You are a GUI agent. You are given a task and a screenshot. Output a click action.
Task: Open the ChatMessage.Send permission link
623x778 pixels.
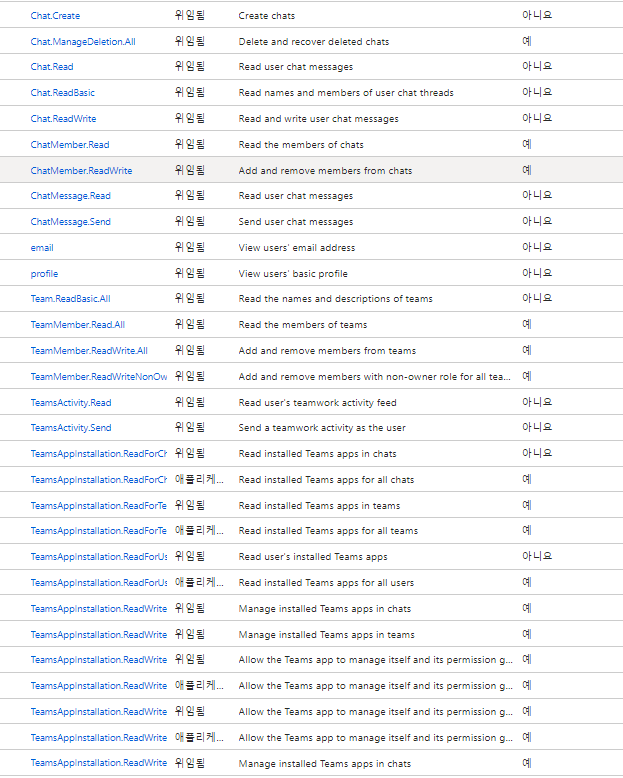click(71, 222)
